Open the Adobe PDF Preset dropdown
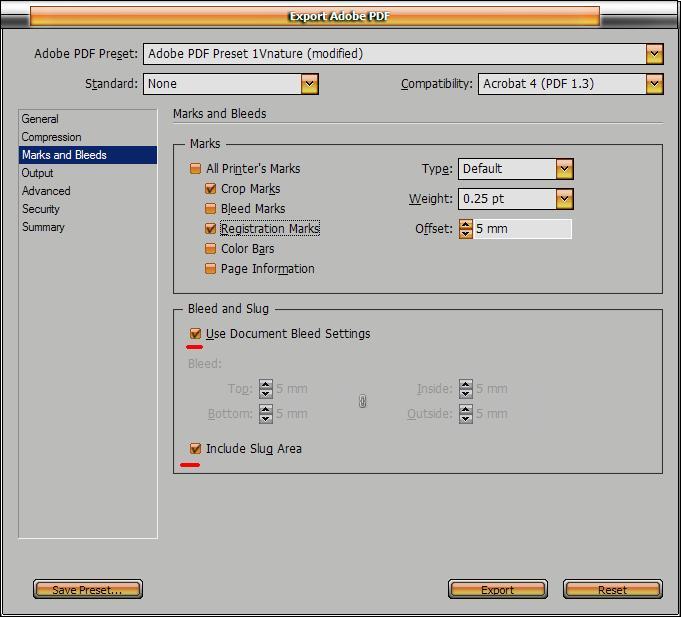Viewport: 681px width, 617px height. tap(403, 54)
